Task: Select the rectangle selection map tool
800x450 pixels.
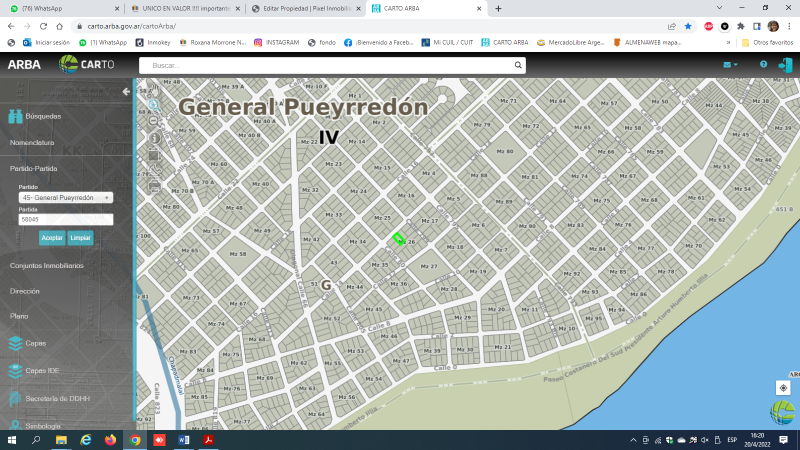Action: click(x=154, y=155)
